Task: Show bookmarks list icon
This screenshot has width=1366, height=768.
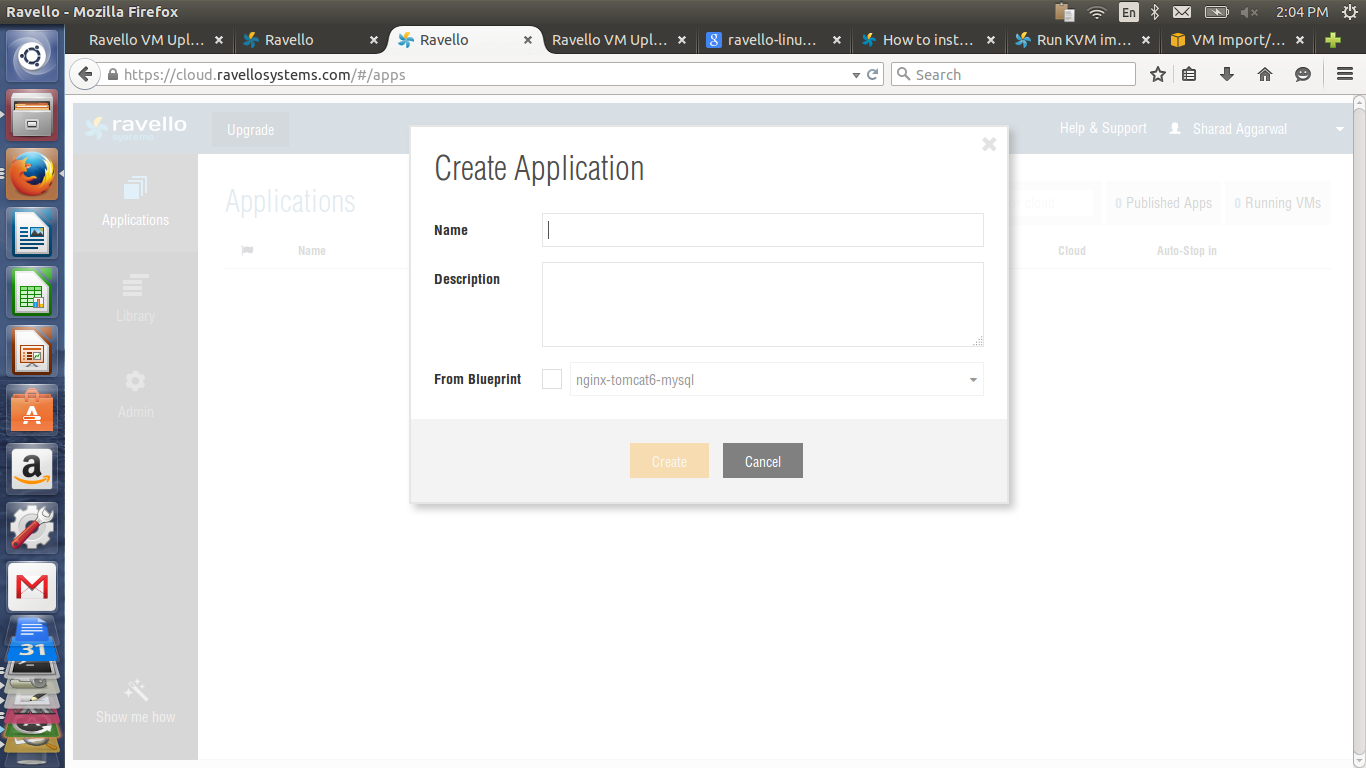Action: (1189, 74)
